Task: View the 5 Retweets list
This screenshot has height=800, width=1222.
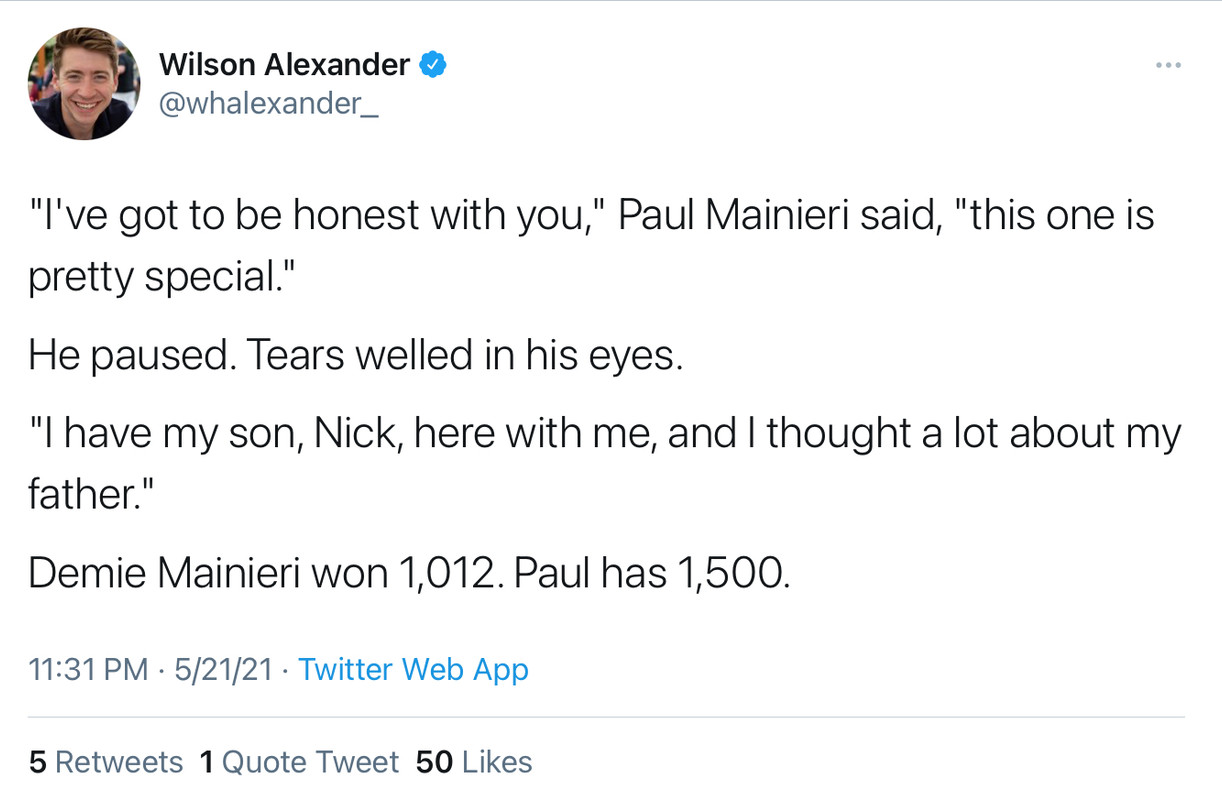Action: tap(106, 762)
